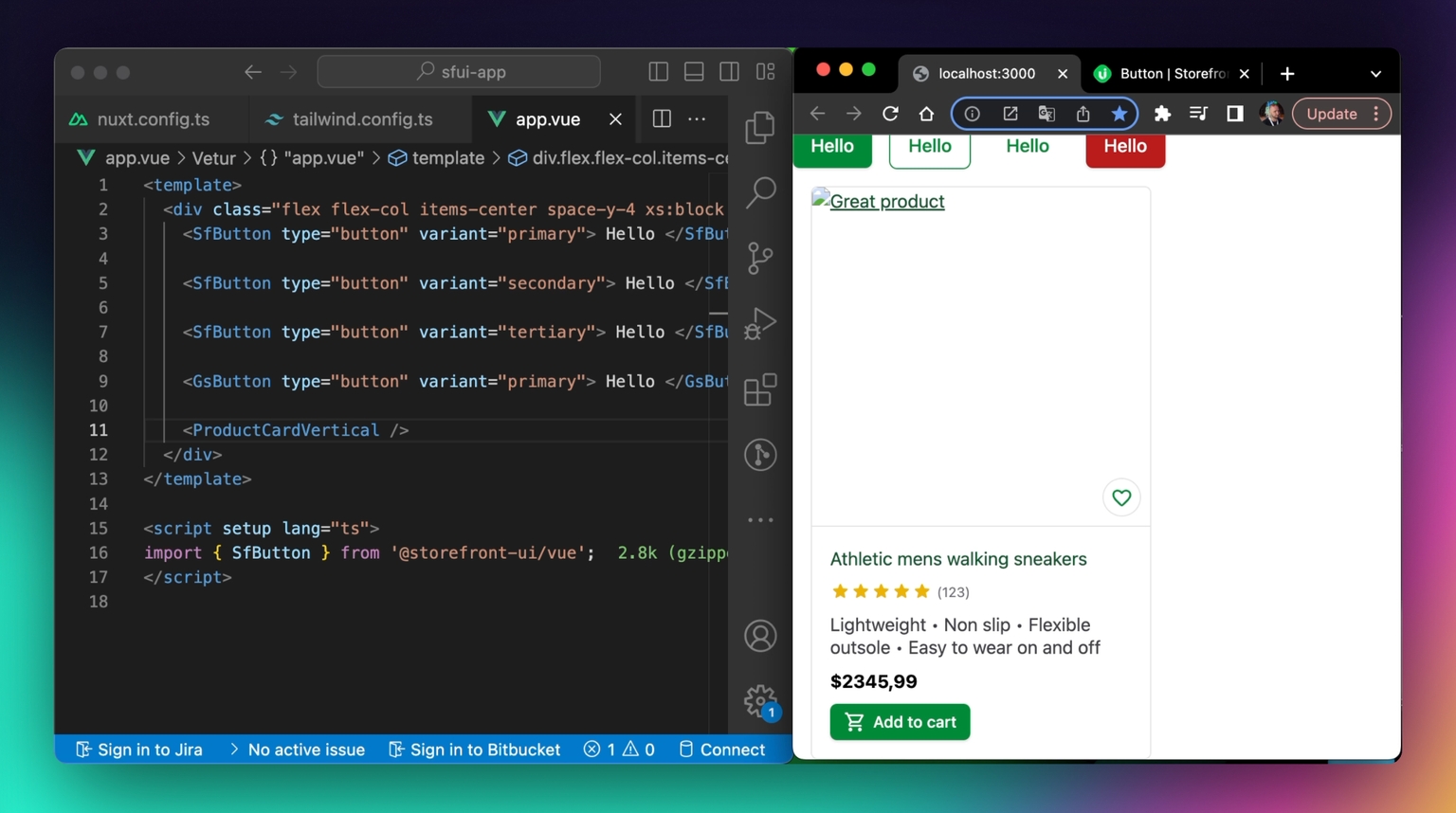Viewport: 1456px width, 813px height.
Task: Open the Explorer view in VS Code activity bar
Action: 759,128
